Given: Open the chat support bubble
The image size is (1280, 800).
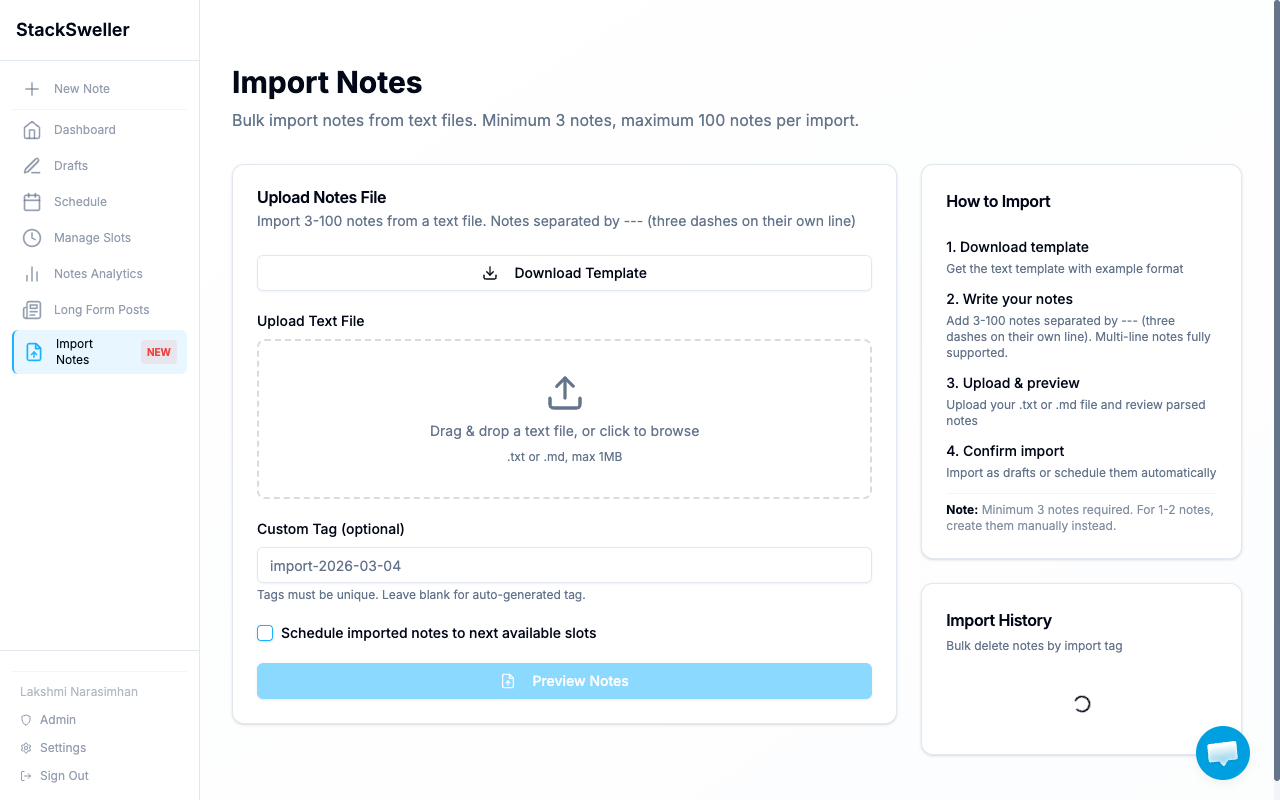Looking at the screenshot, I should pos(1222,752).
